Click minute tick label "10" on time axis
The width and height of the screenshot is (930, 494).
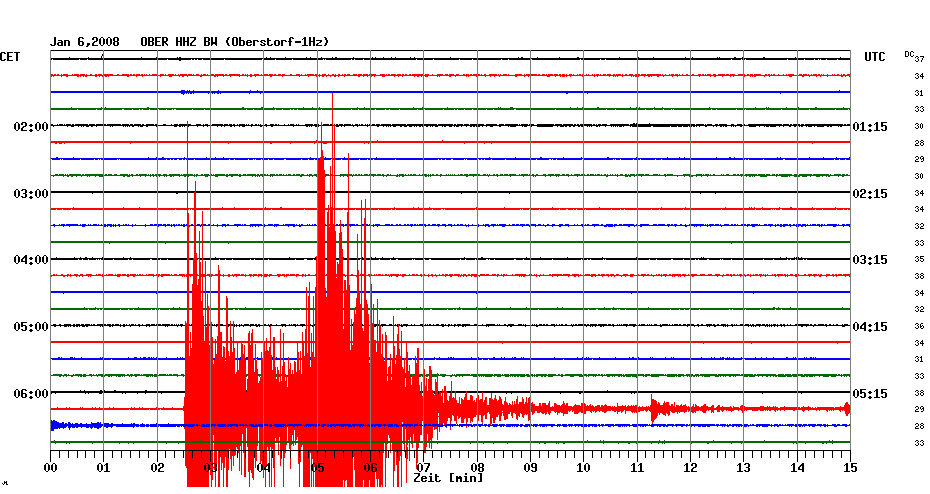(584, 468)
